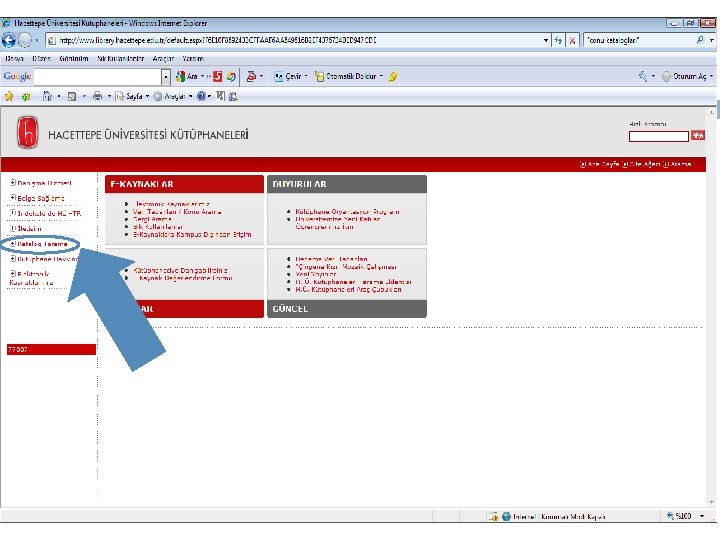This screenshot has height=540, width=720.
Task: Click the red search button beside quick search
Action: coord(698,135)
